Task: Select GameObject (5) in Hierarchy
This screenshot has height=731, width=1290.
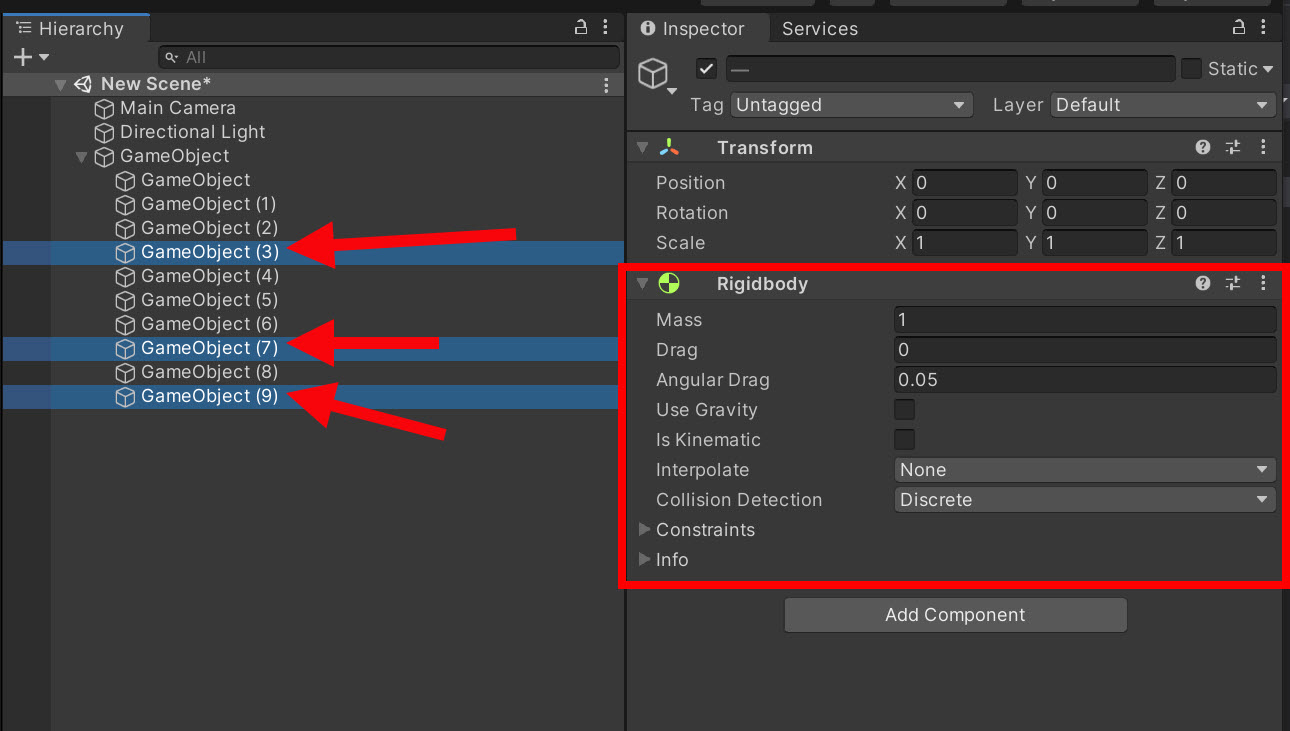Action: pos(209,300)
